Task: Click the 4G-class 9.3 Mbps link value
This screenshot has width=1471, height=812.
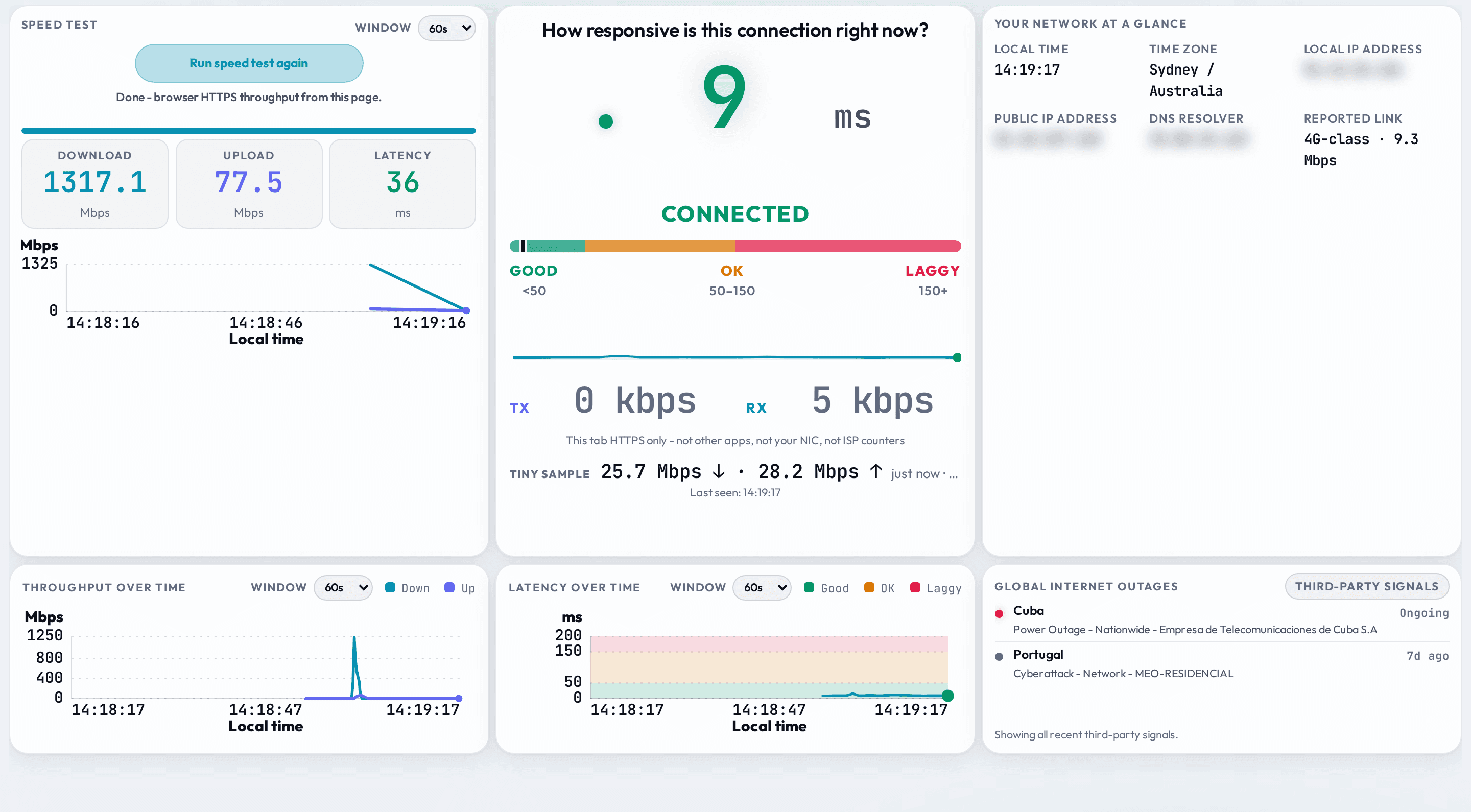Action: pyautogui.click(x=1361, y=150)
